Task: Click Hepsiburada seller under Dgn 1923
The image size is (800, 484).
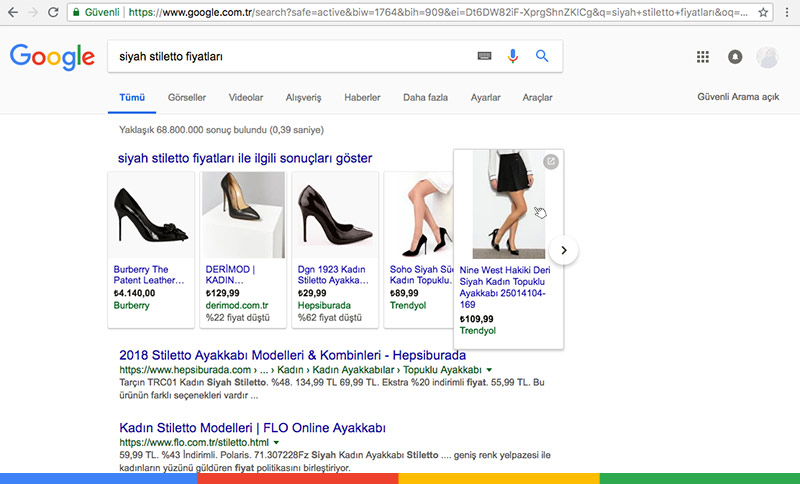Action: click(324, 305)
